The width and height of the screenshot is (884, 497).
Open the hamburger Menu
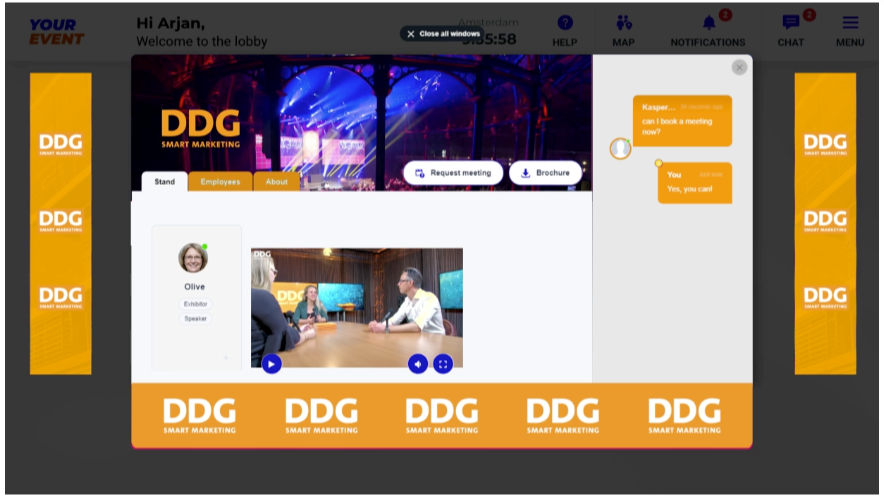click(x=850, y=23)
